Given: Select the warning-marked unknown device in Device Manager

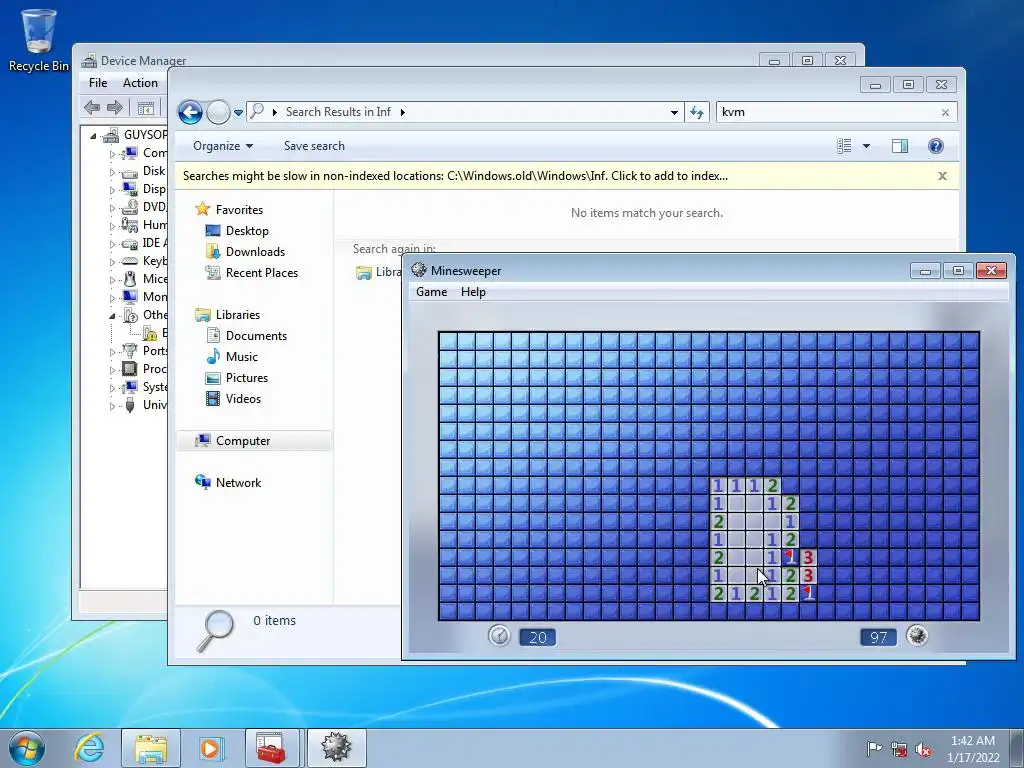Looking at the screenshot, I should [154, 333].
